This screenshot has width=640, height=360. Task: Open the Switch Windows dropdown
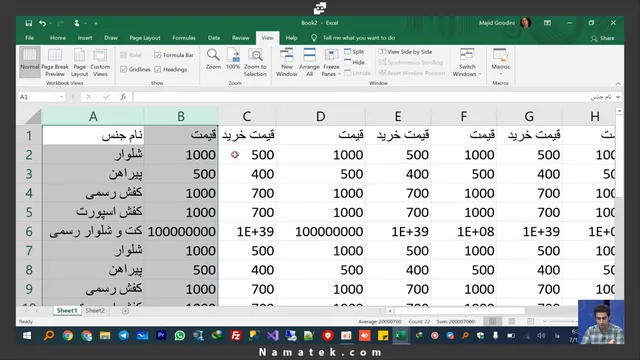(467, 62)
